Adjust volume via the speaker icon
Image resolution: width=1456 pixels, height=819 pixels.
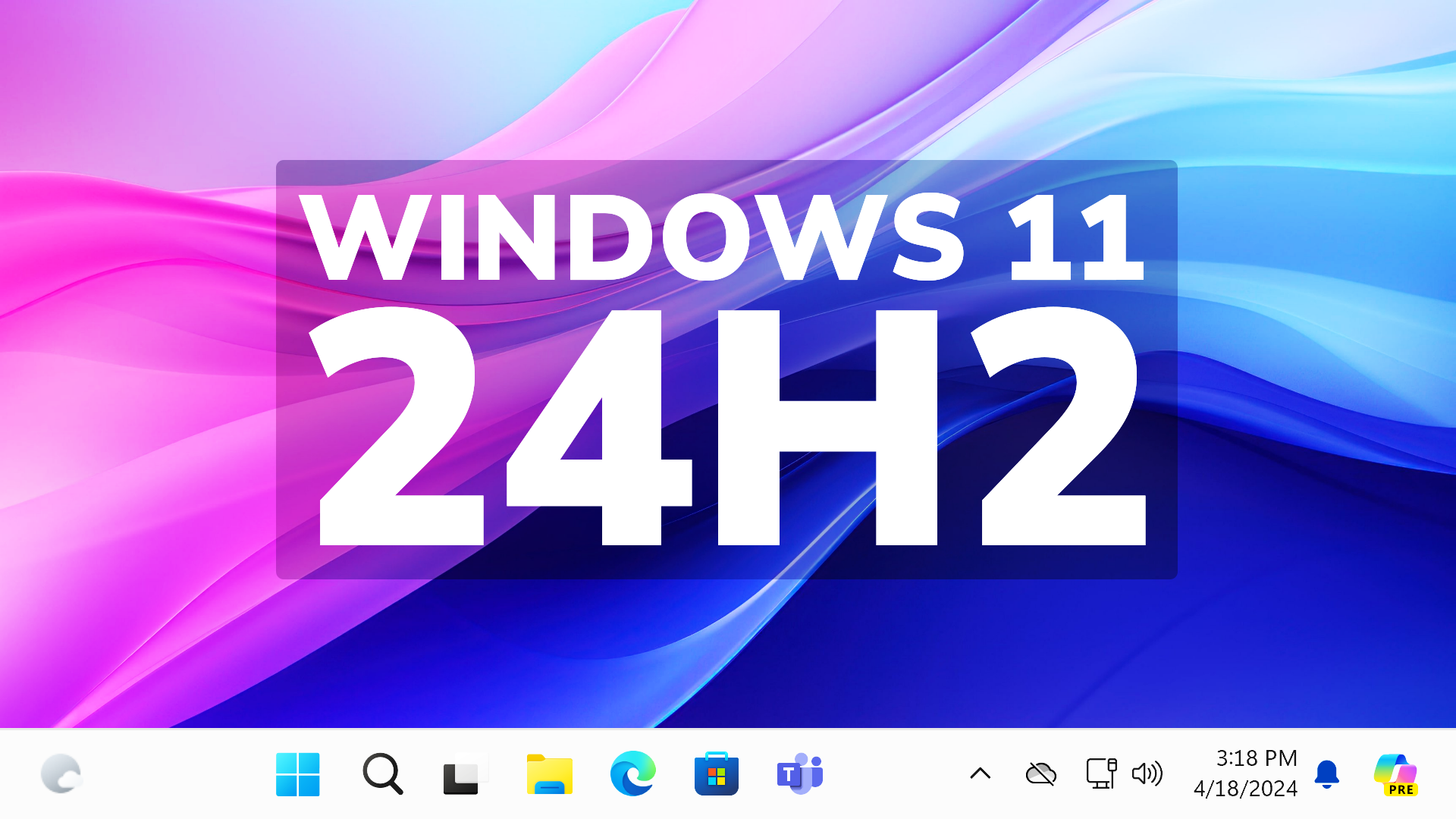click(x=1147, y=774)
